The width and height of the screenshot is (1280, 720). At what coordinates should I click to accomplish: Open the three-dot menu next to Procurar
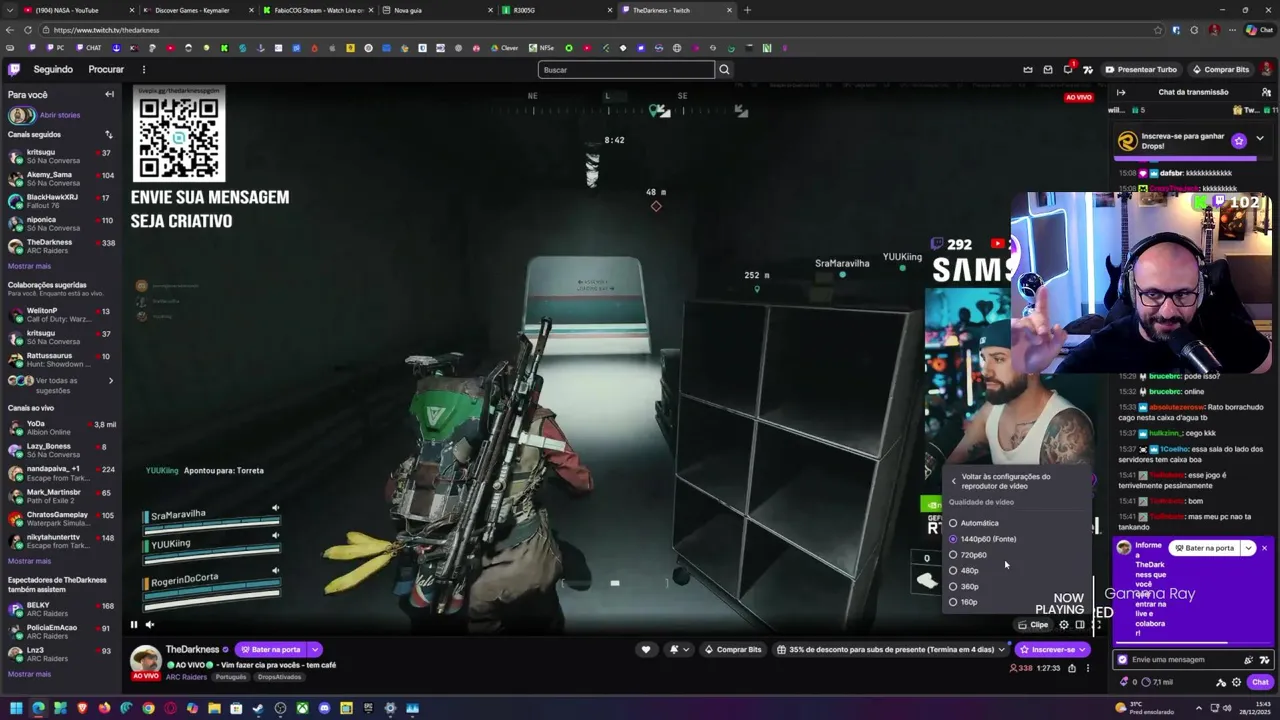(x=143, y=69)
